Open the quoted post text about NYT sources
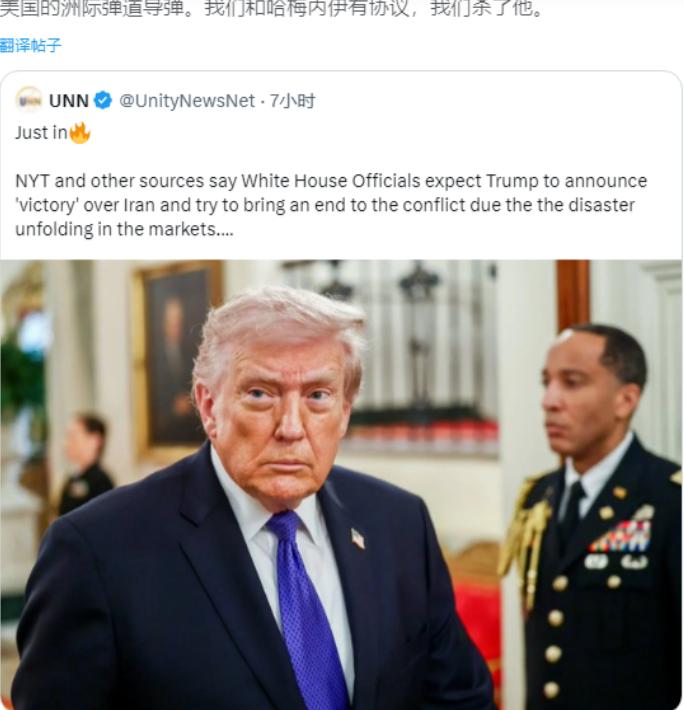 331,205
